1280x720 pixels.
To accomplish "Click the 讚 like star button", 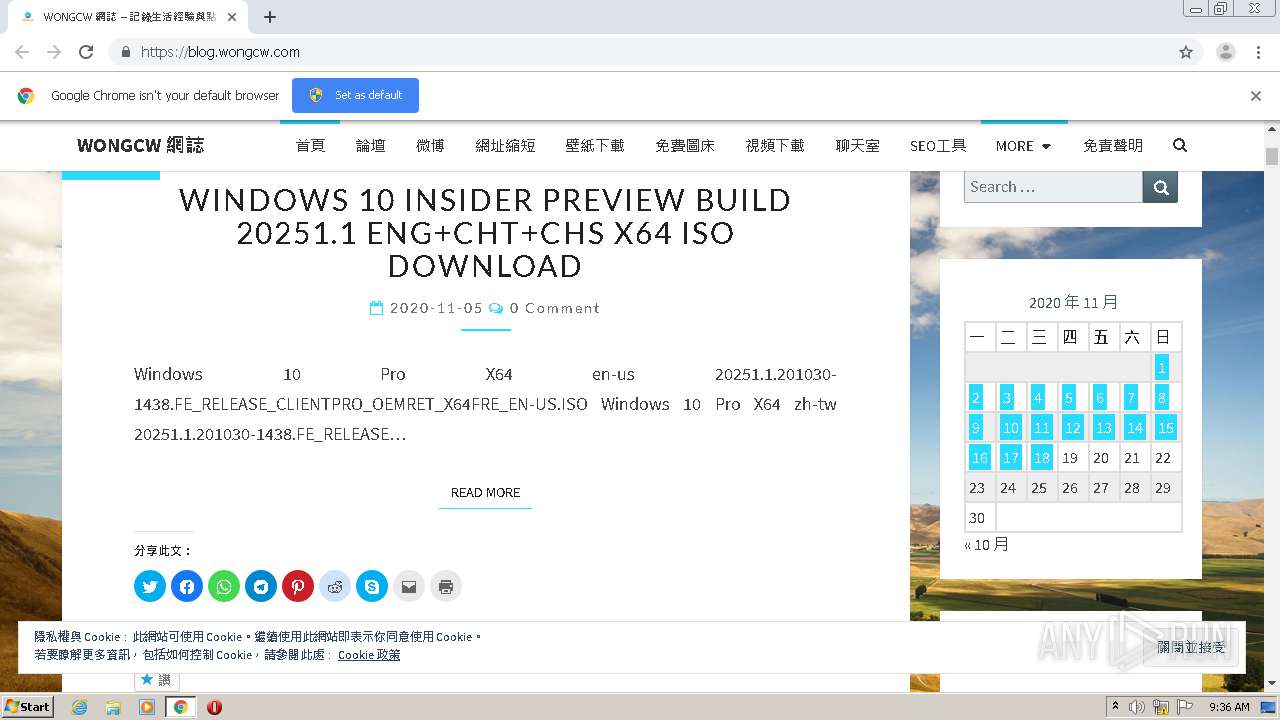I will coord(156,680).
